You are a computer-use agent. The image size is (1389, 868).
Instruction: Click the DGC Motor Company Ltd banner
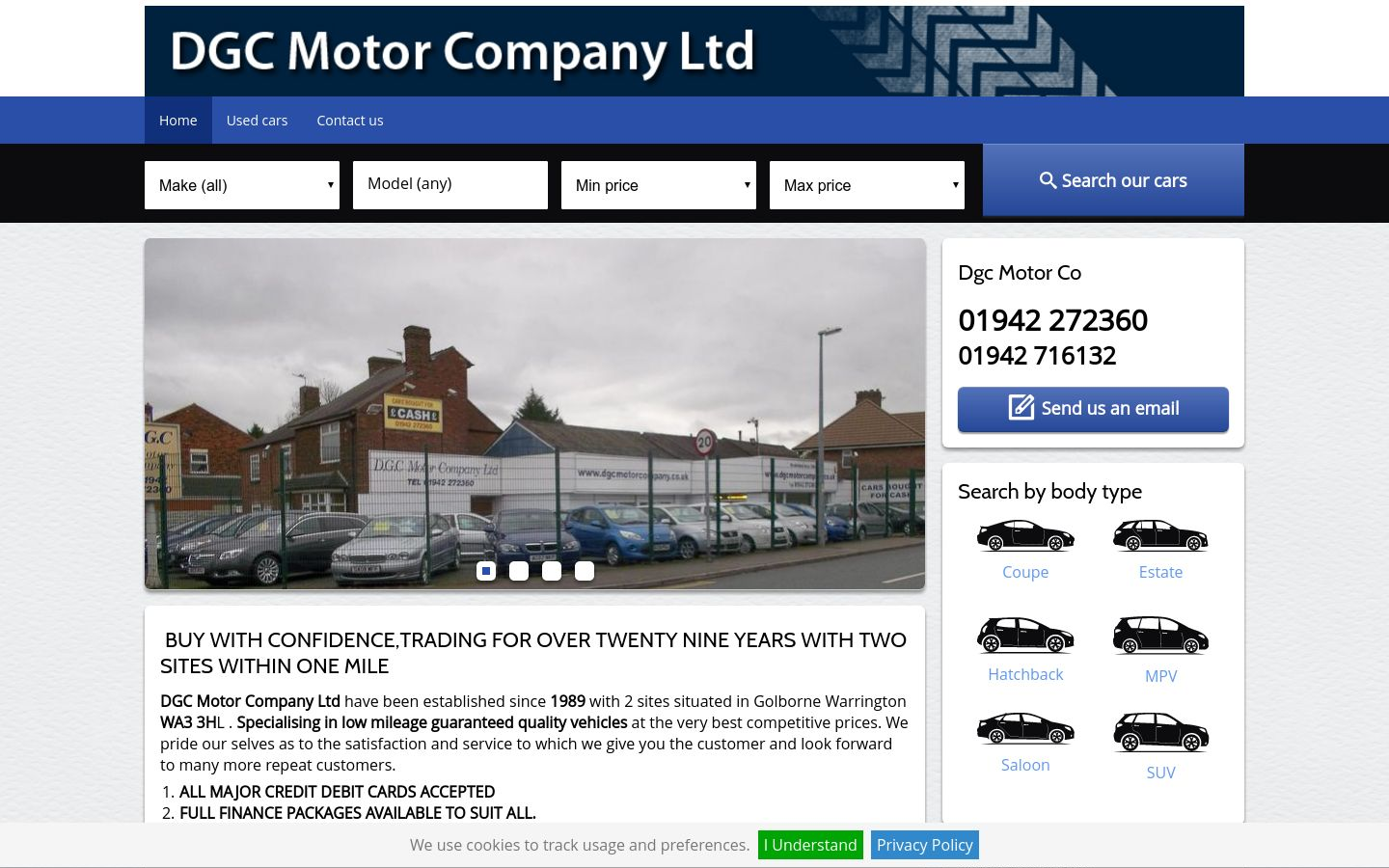tap(694, 51)
